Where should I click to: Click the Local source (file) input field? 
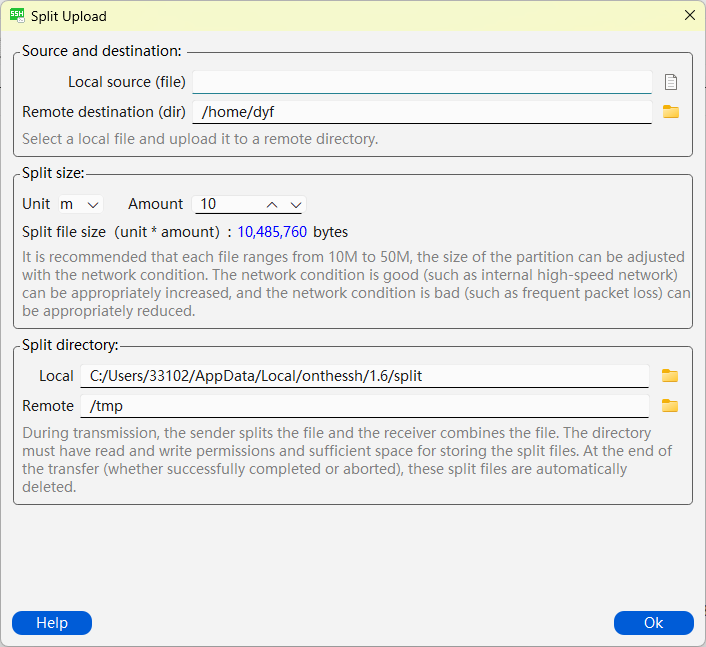(422, 82)
